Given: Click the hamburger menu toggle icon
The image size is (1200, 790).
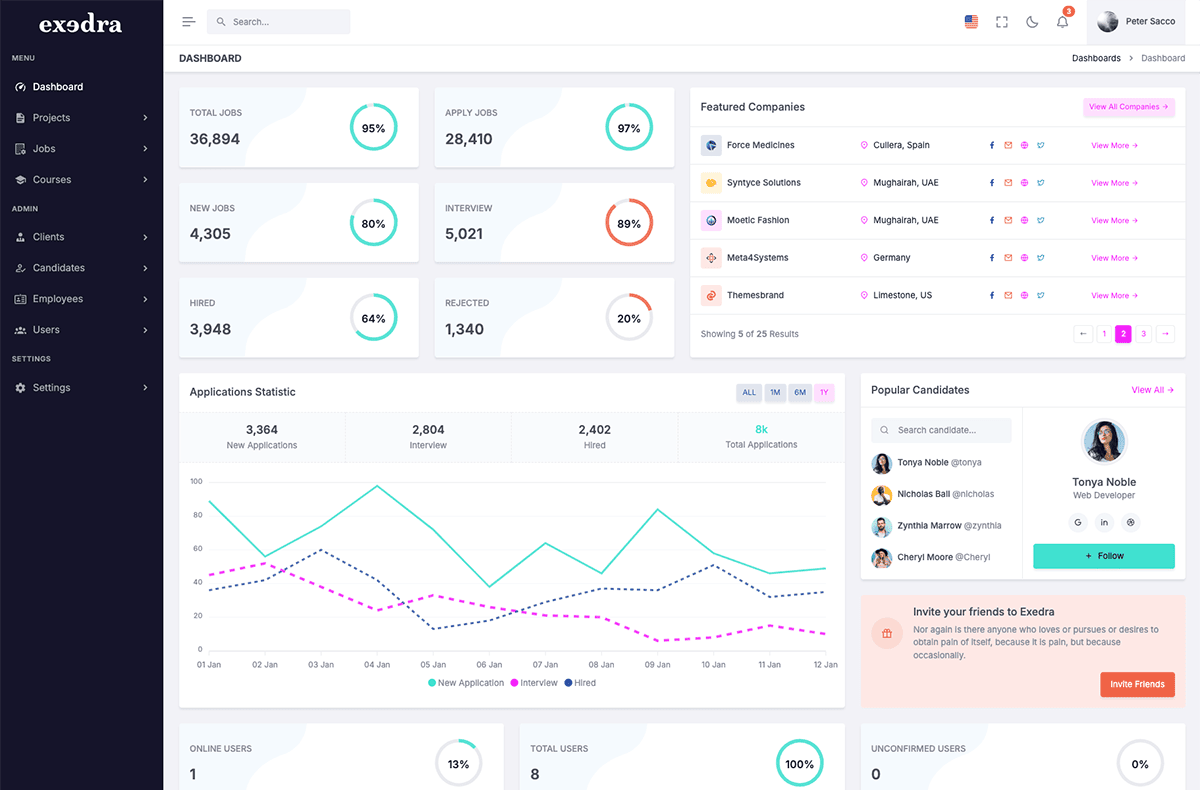Looking at the screenshot, I should [188, 22].
